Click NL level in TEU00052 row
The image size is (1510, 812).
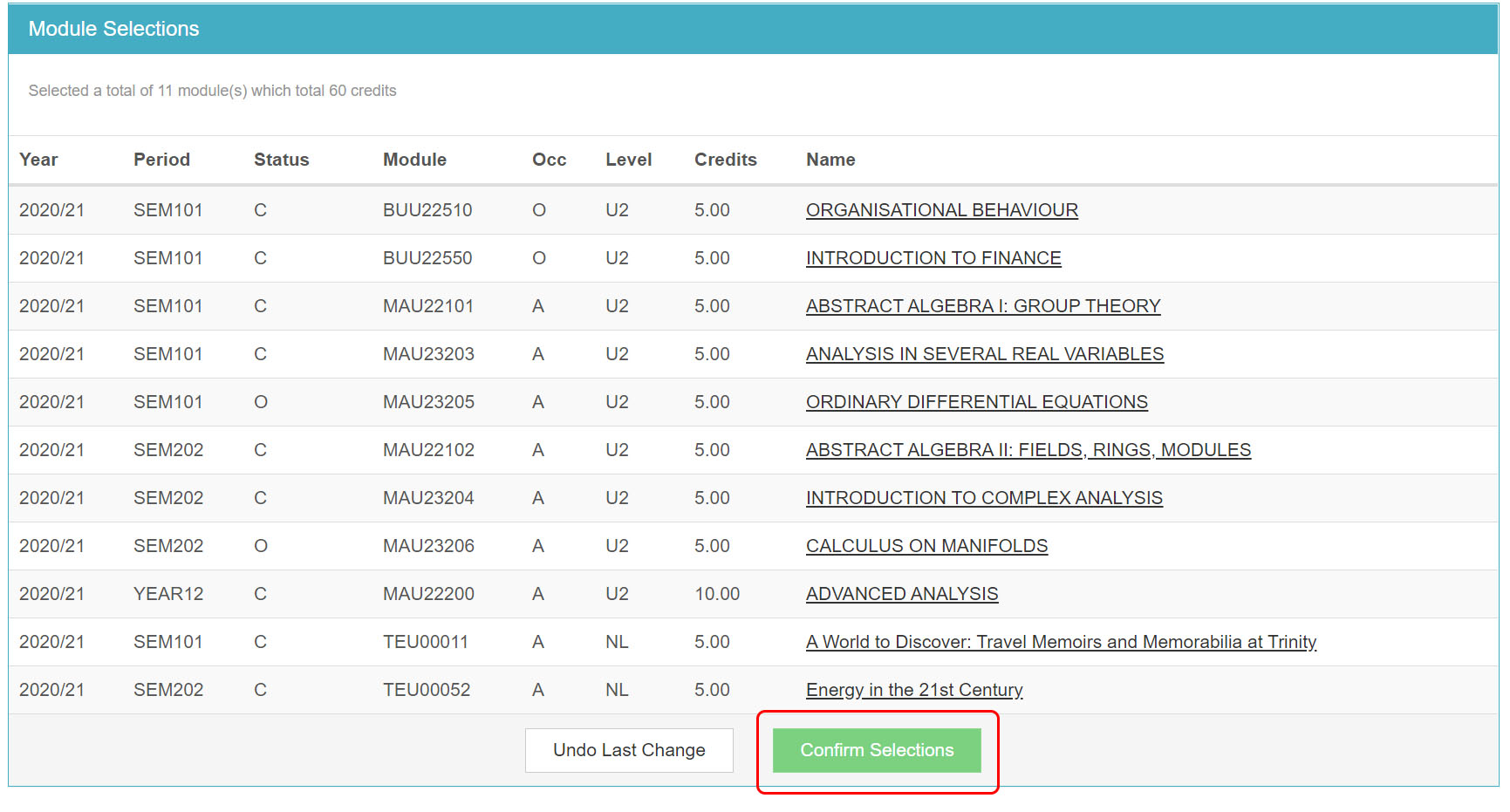pyautogui.click(x=617, y=690)
